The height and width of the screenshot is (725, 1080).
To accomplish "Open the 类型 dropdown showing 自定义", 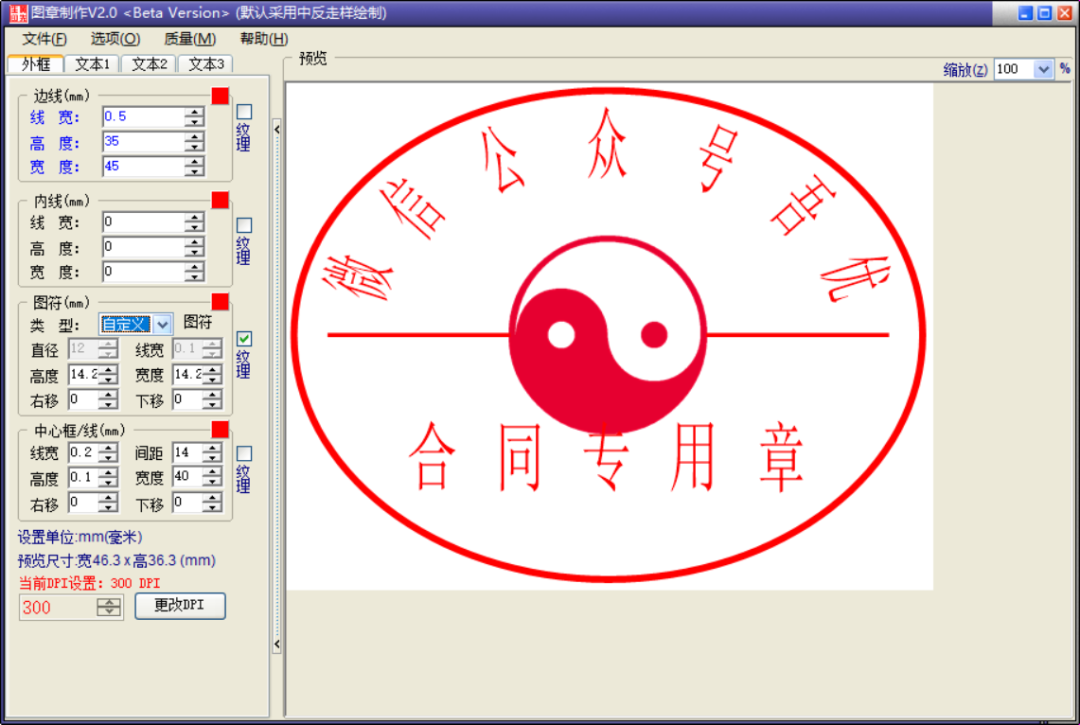I will tap(135, 323).
